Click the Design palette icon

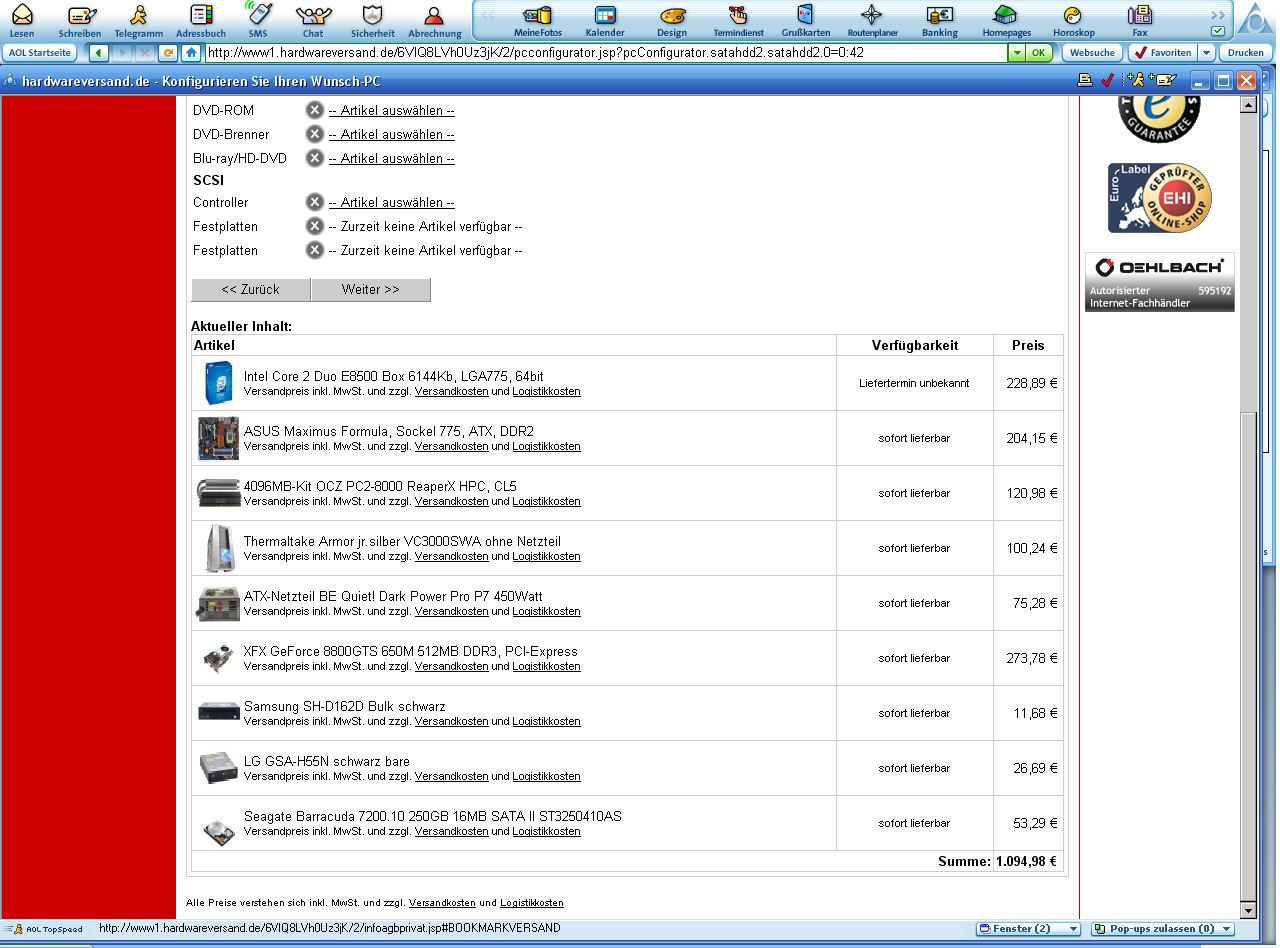point(672,19)
